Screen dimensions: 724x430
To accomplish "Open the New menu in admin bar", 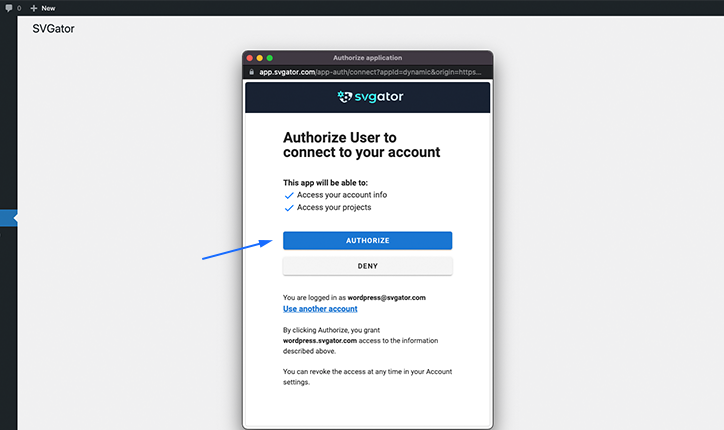I will (x=42, y=8).
